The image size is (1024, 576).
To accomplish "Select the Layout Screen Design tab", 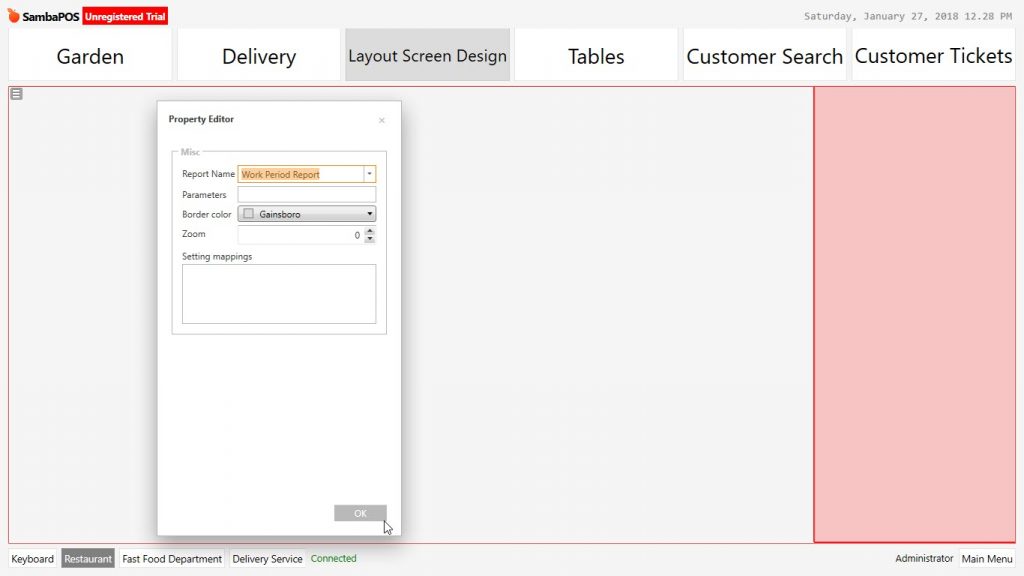I will click(x=427, y=56).
